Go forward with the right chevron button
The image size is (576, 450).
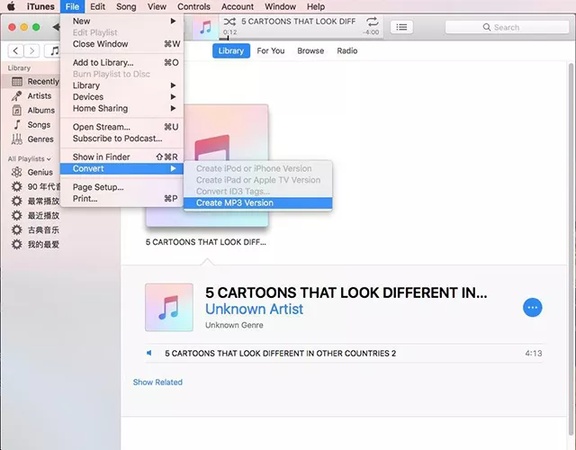point(32,51)
